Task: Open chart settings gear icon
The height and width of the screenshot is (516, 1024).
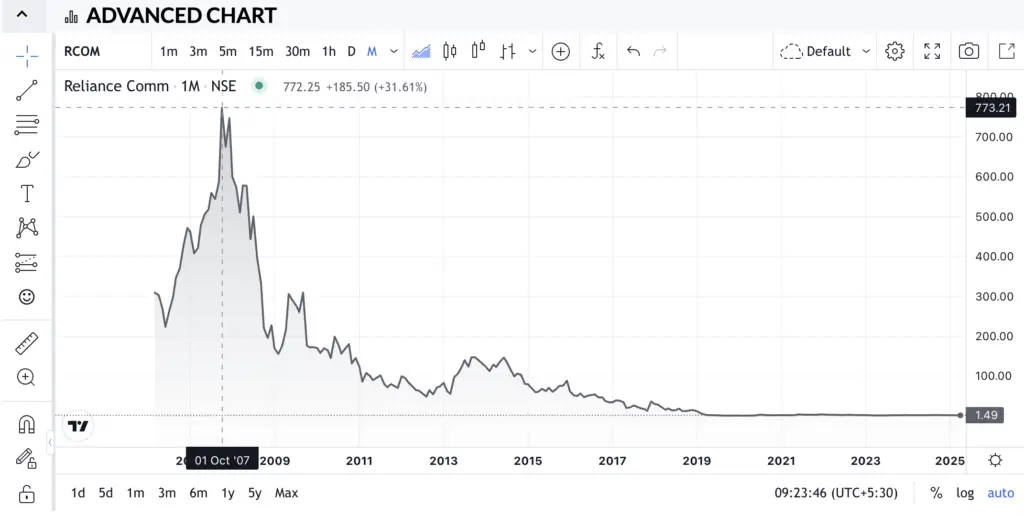Action: point(895,51)
